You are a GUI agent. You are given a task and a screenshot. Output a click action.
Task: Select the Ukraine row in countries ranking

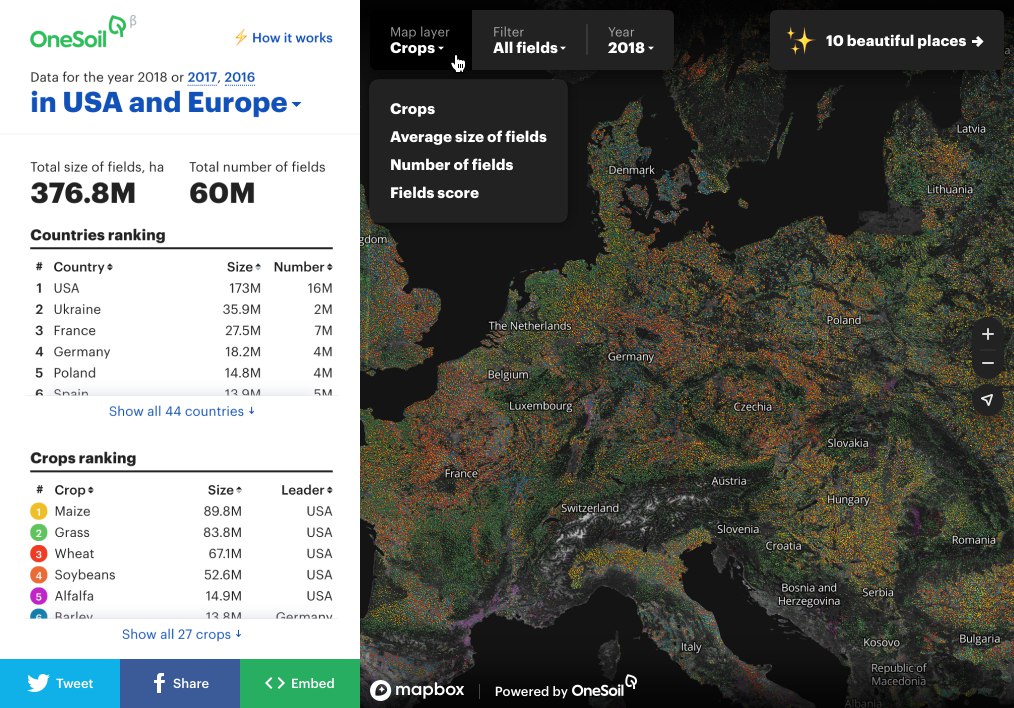click(x=182, y=310)
